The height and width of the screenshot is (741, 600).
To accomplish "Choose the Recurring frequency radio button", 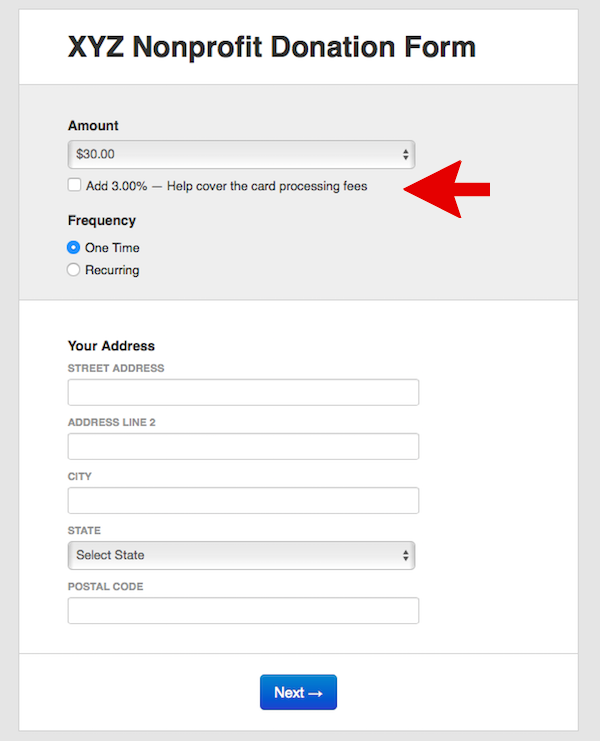I will (x=73, y=270).
